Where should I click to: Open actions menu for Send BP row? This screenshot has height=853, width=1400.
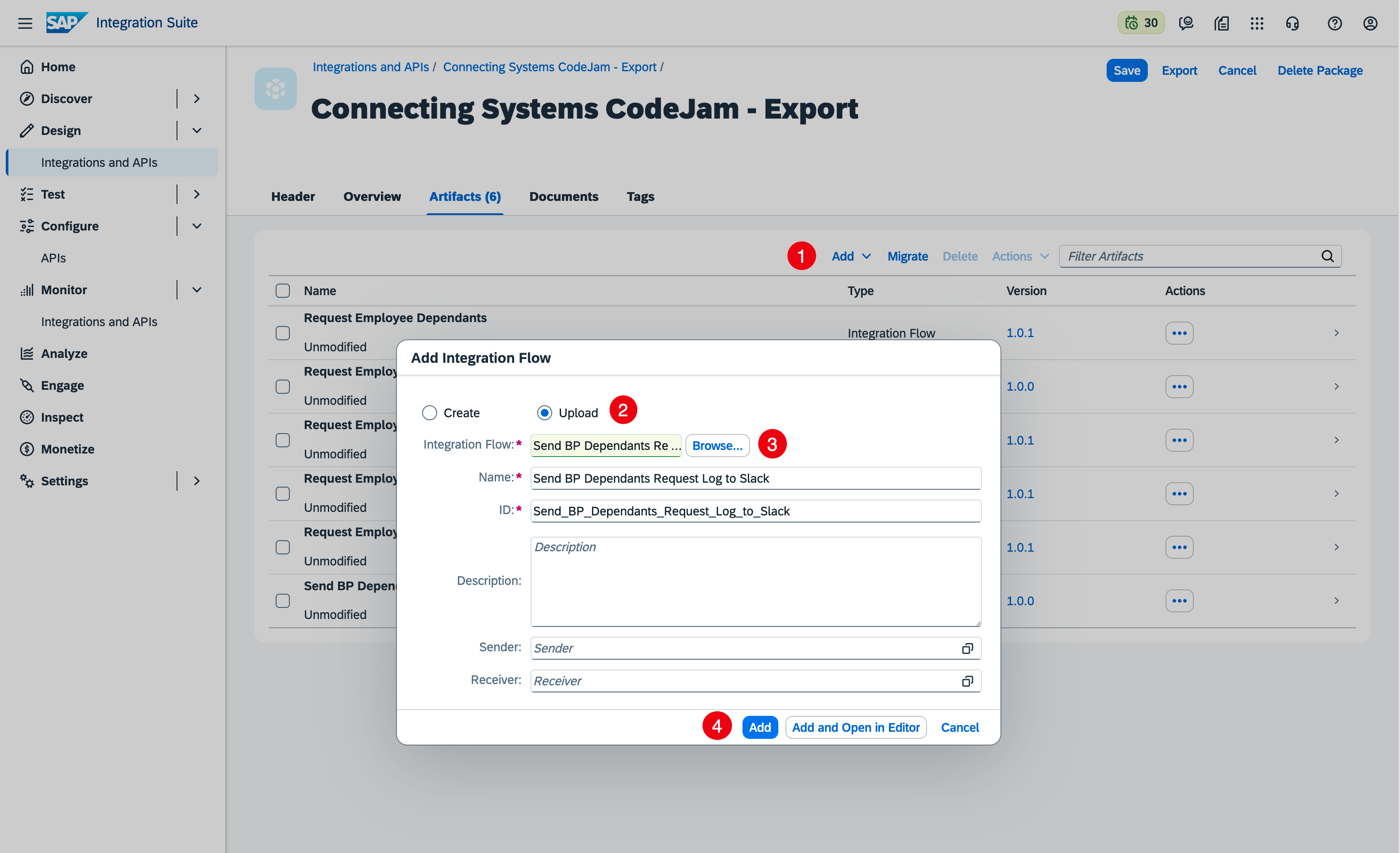[x=1180, y=601]
